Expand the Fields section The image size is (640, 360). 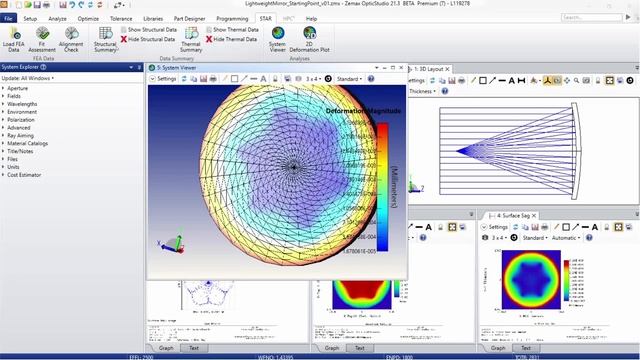point(3,96)
